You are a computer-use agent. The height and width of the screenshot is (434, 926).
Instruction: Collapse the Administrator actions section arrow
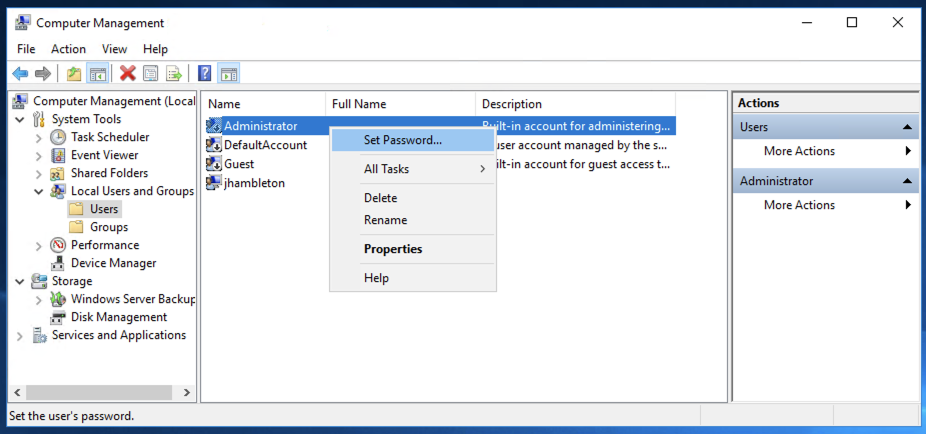click(907, 181)
